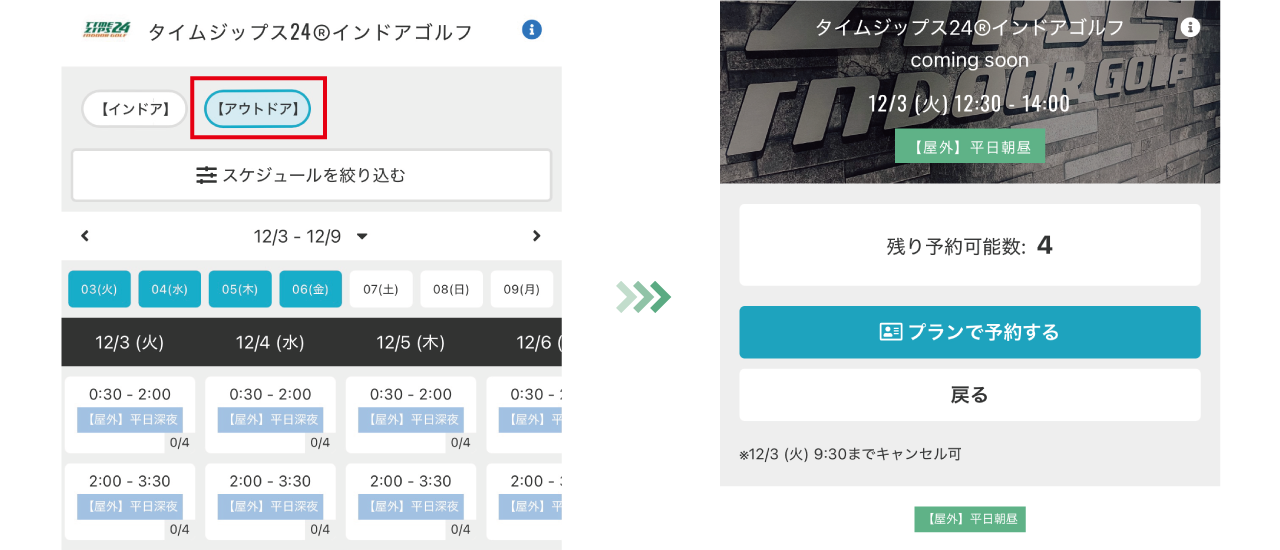The height and width of the screenshot is (550, 1280).
Task: Select the 【インドア】 filter pill
Action: (135, 108)
